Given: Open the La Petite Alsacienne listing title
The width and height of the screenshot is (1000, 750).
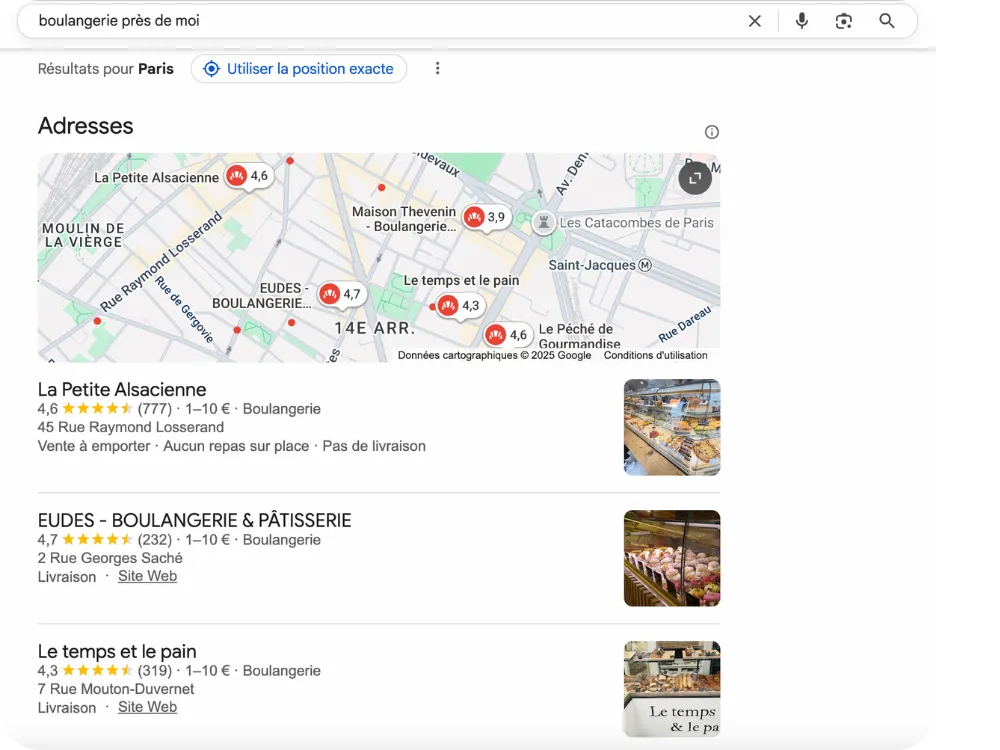Looking at the screenshot, I should [122, 390].
